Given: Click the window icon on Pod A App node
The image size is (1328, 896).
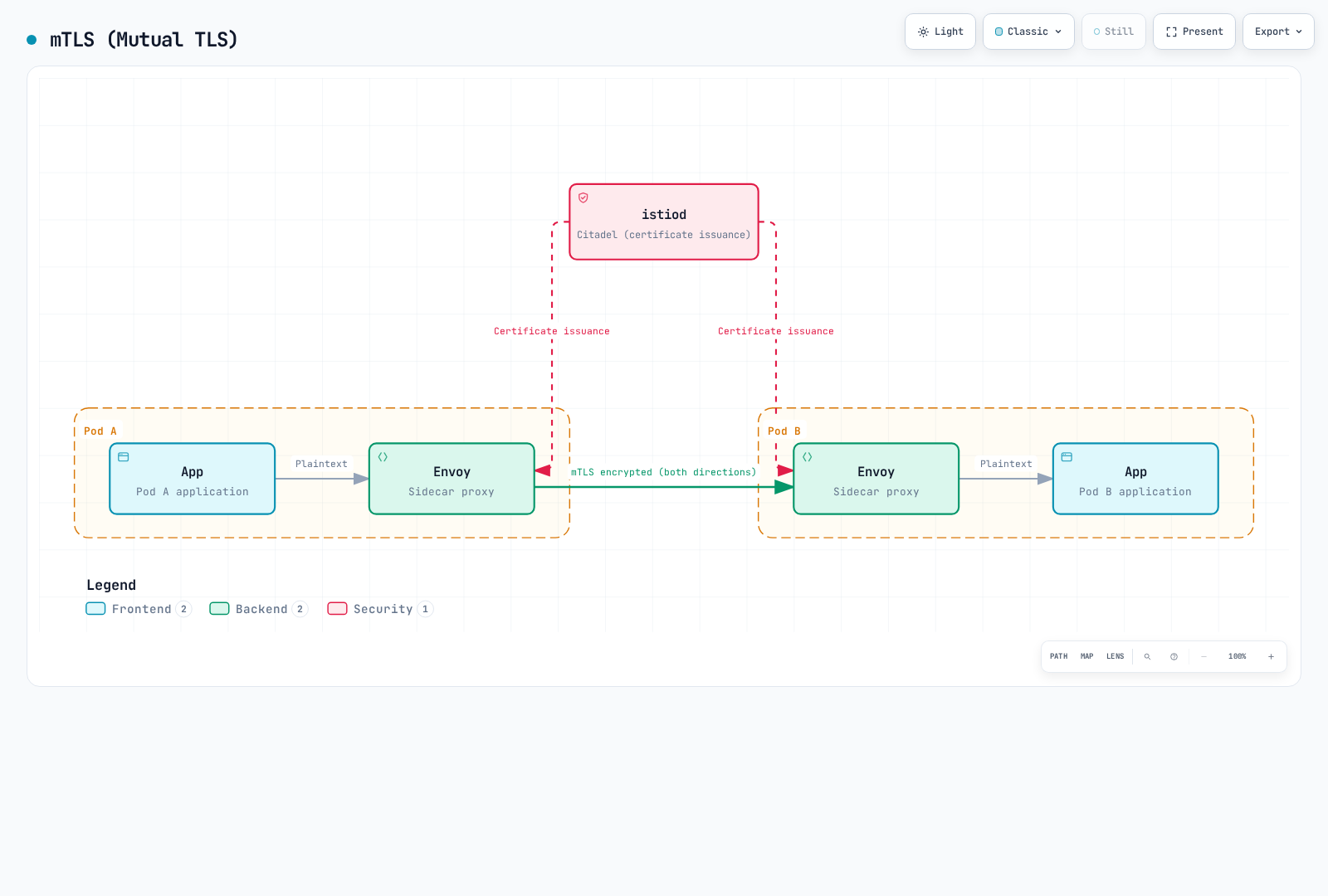Looking at the screenshot, I should tap(124, 457).
